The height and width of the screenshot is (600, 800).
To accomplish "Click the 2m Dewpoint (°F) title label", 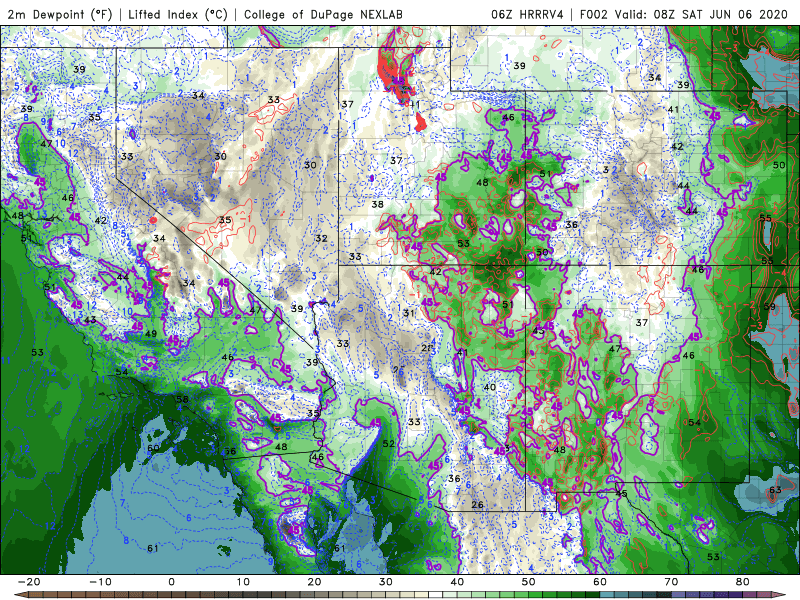I will click(60, 14).
